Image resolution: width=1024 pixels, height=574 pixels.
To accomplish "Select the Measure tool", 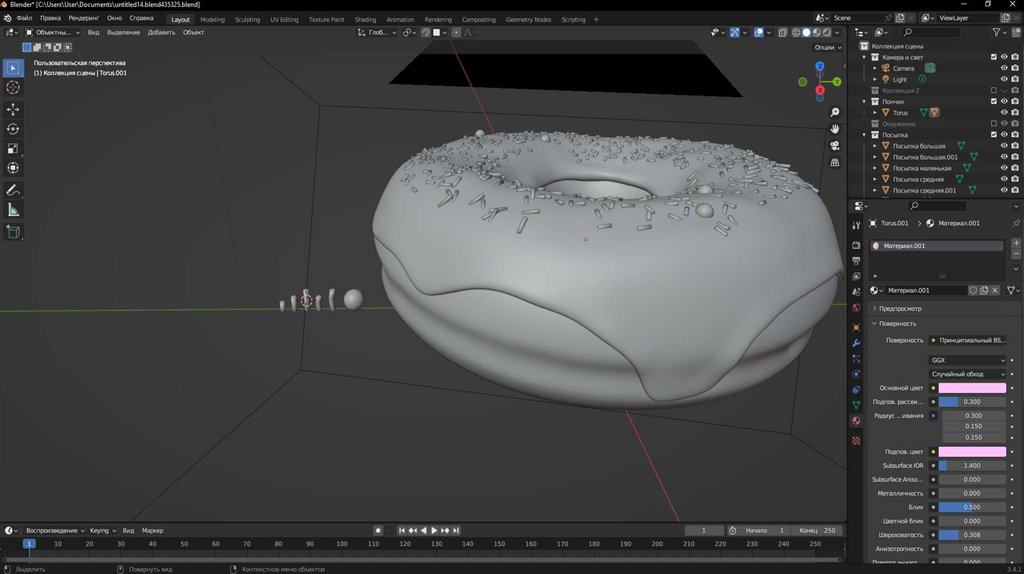I will 13,210.
